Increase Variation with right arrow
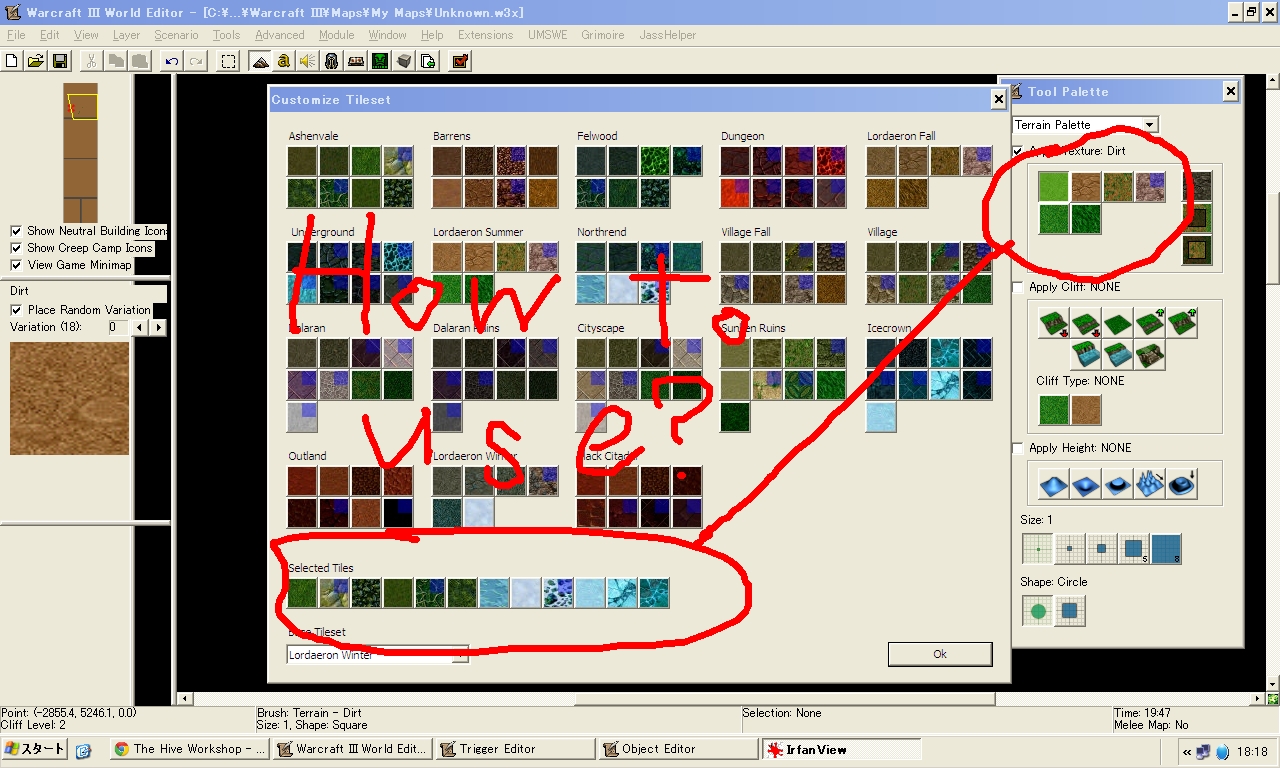1280x768 pixels. point(158,327)
